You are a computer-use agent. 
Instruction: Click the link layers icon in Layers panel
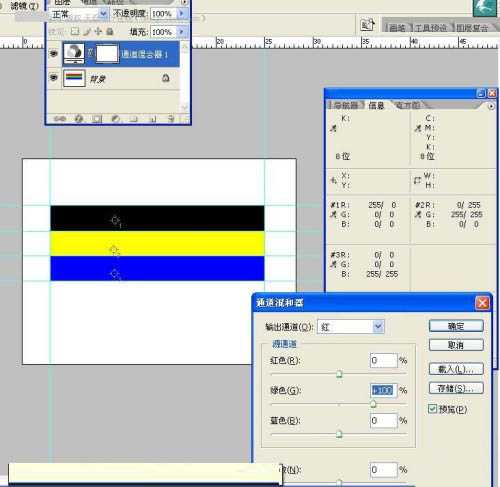[x=60, y=119]
